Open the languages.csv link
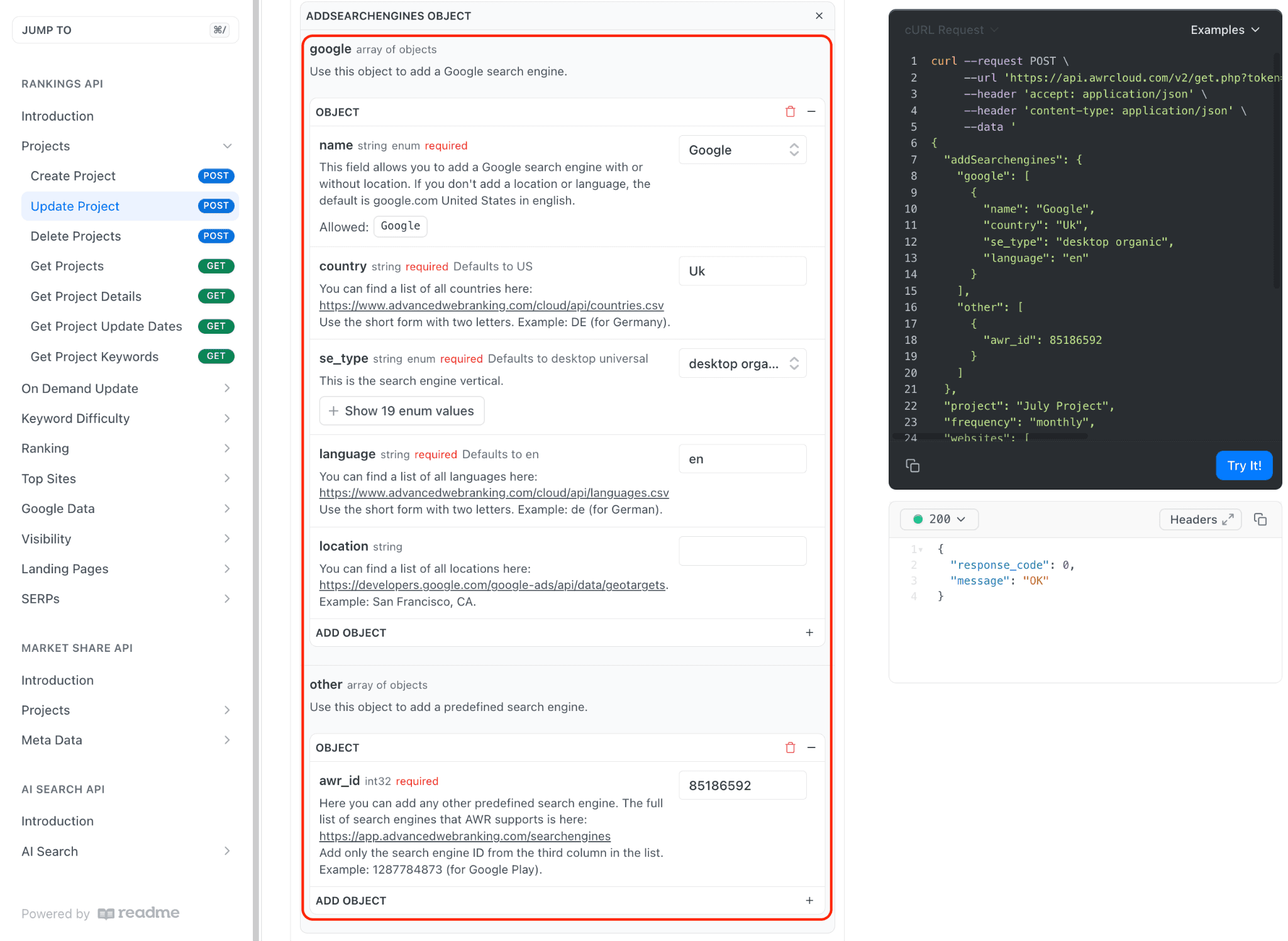This screenshot has height=941, width=1288. (494, 493)
